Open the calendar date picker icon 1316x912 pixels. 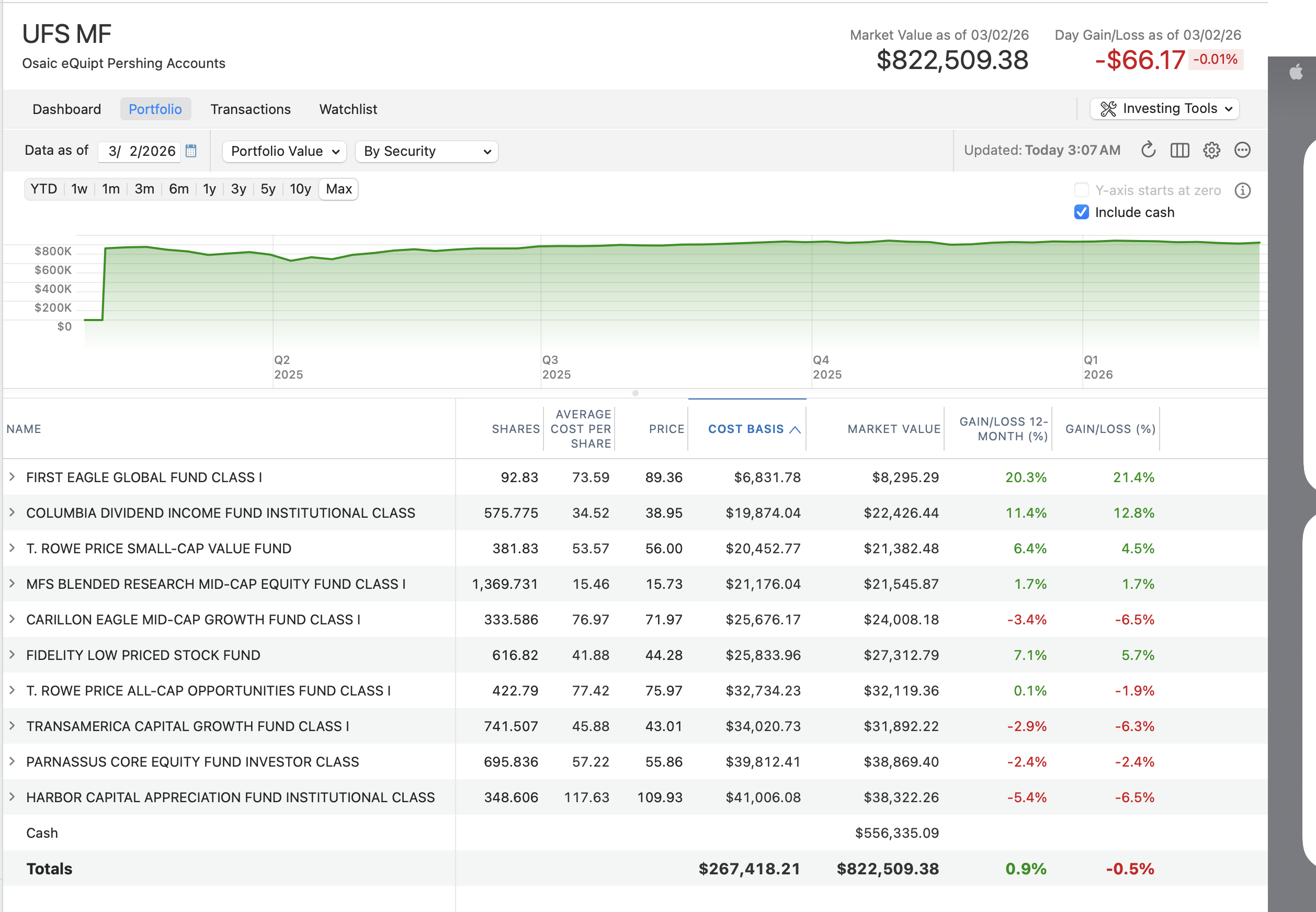pos(191,151)
